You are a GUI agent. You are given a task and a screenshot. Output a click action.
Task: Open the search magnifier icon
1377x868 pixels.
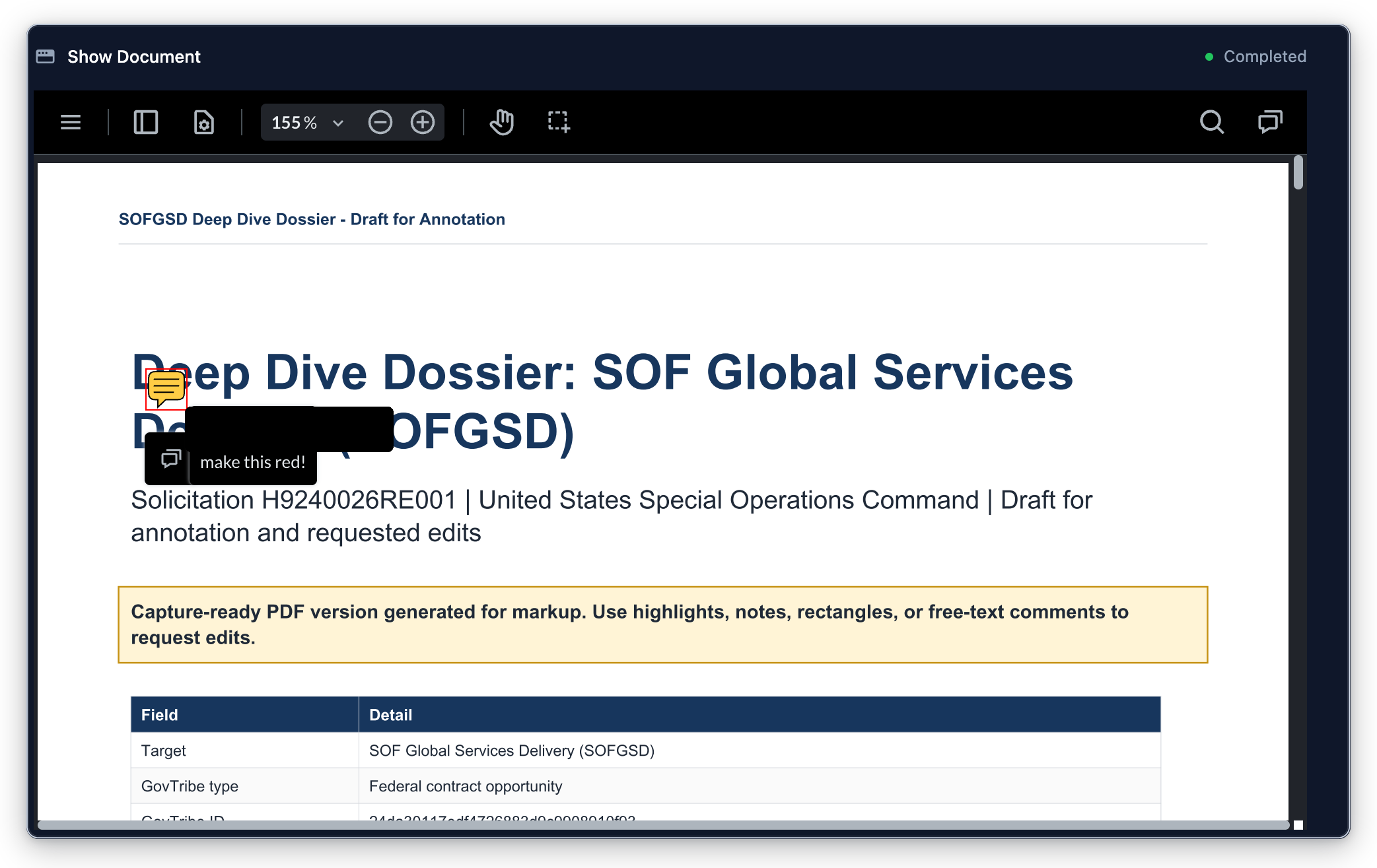(1211, 122)
